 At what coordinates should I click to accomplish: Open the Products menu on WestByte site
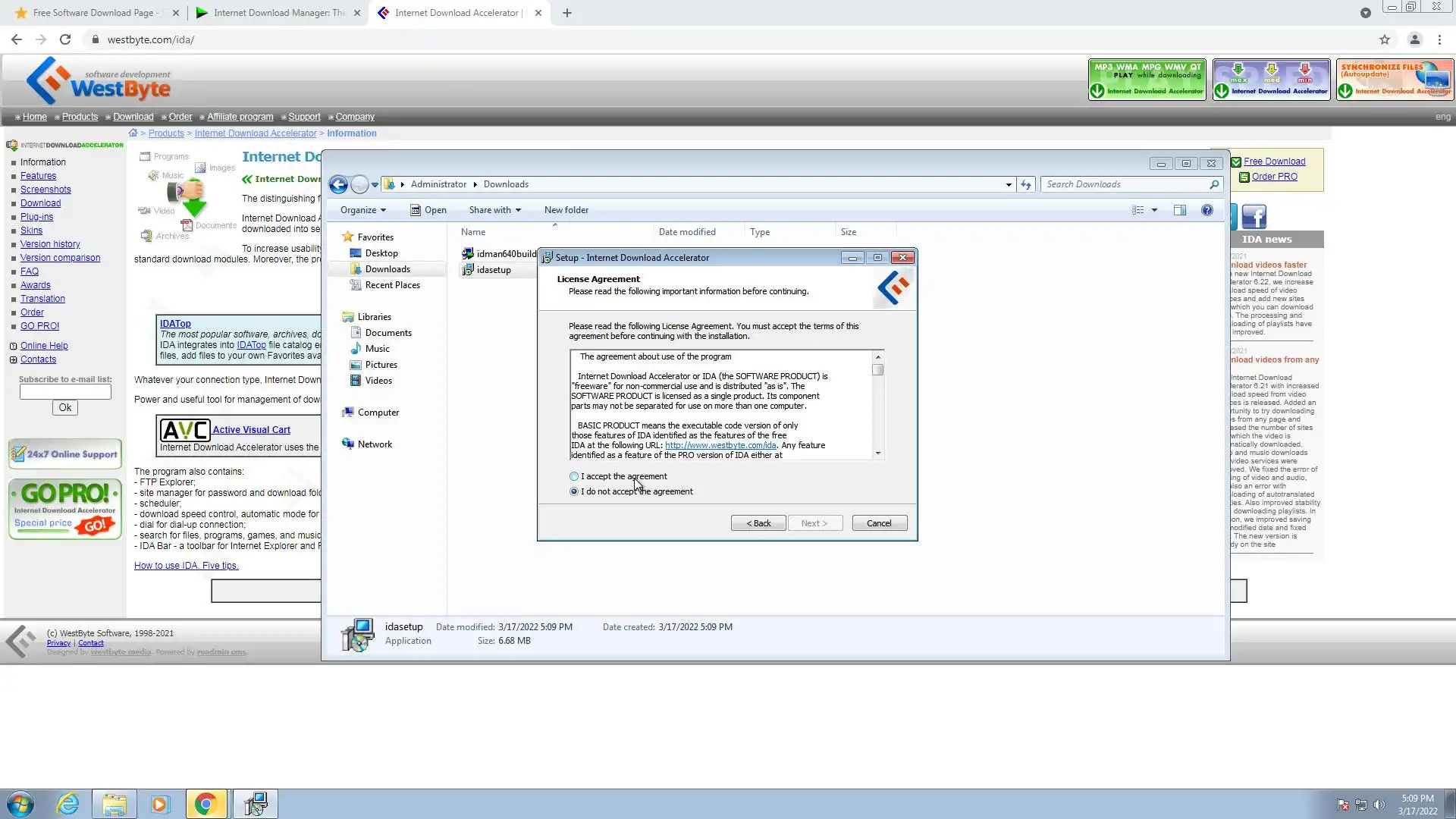[80, 117]
